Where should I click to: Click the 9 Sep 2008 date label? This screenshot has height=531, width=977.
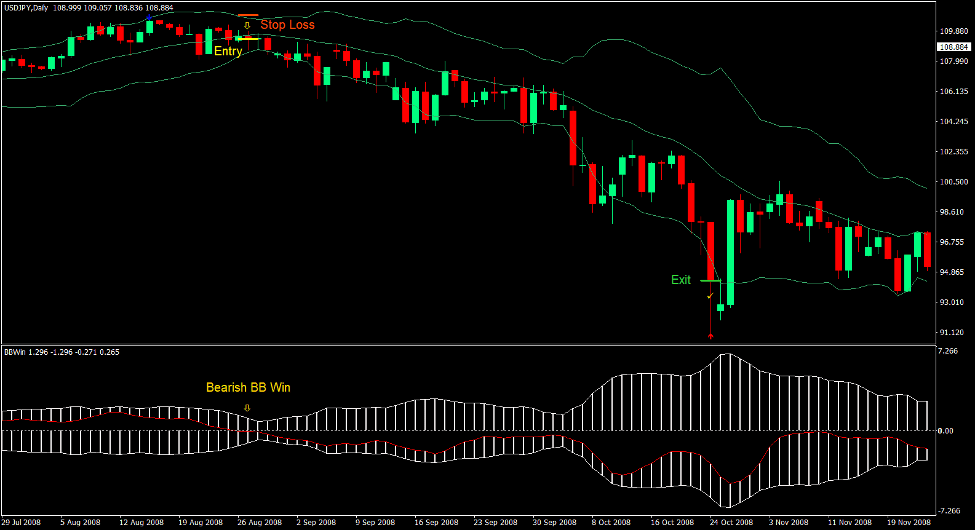[376, 522]
